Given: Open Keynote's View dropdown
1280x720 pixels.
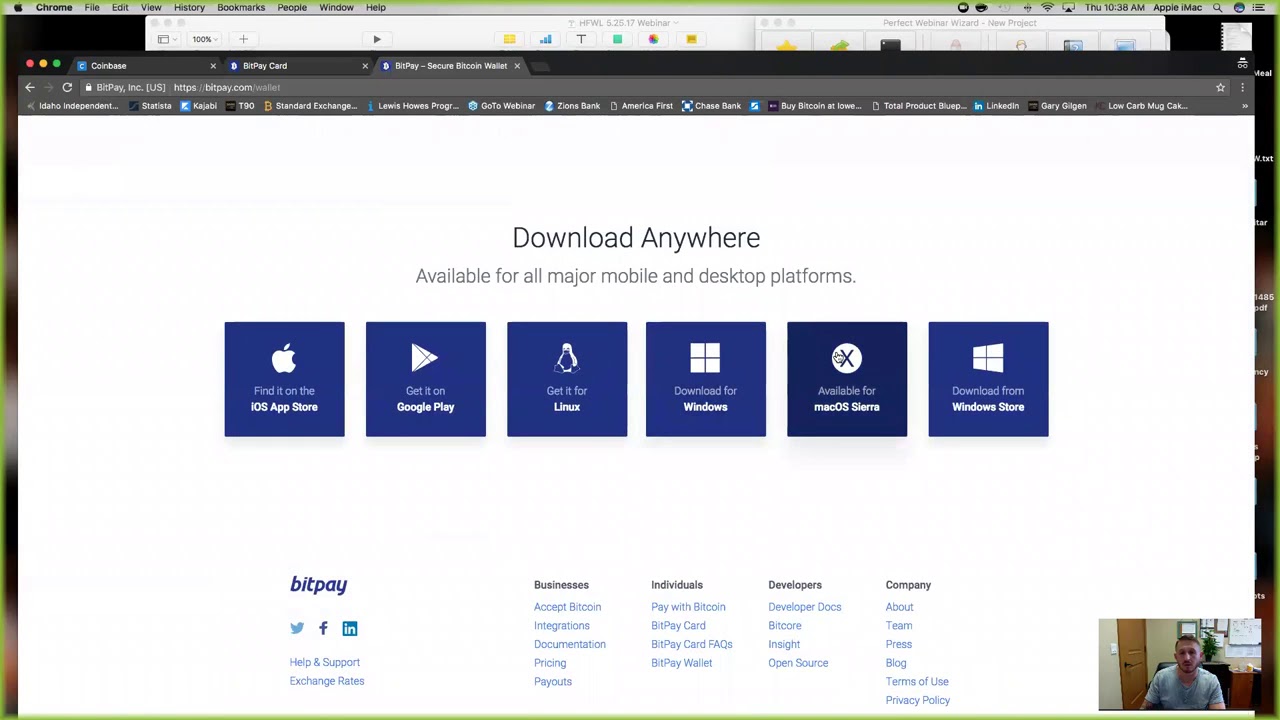Looking at the screenshot, I should tap(166, 39).
